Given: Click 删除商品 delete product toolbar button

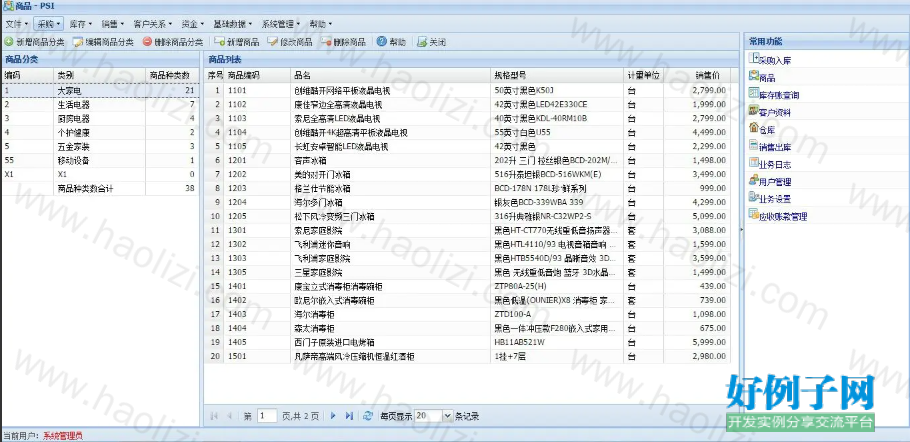Looking at the screenshot, I should tap(343, 42).
